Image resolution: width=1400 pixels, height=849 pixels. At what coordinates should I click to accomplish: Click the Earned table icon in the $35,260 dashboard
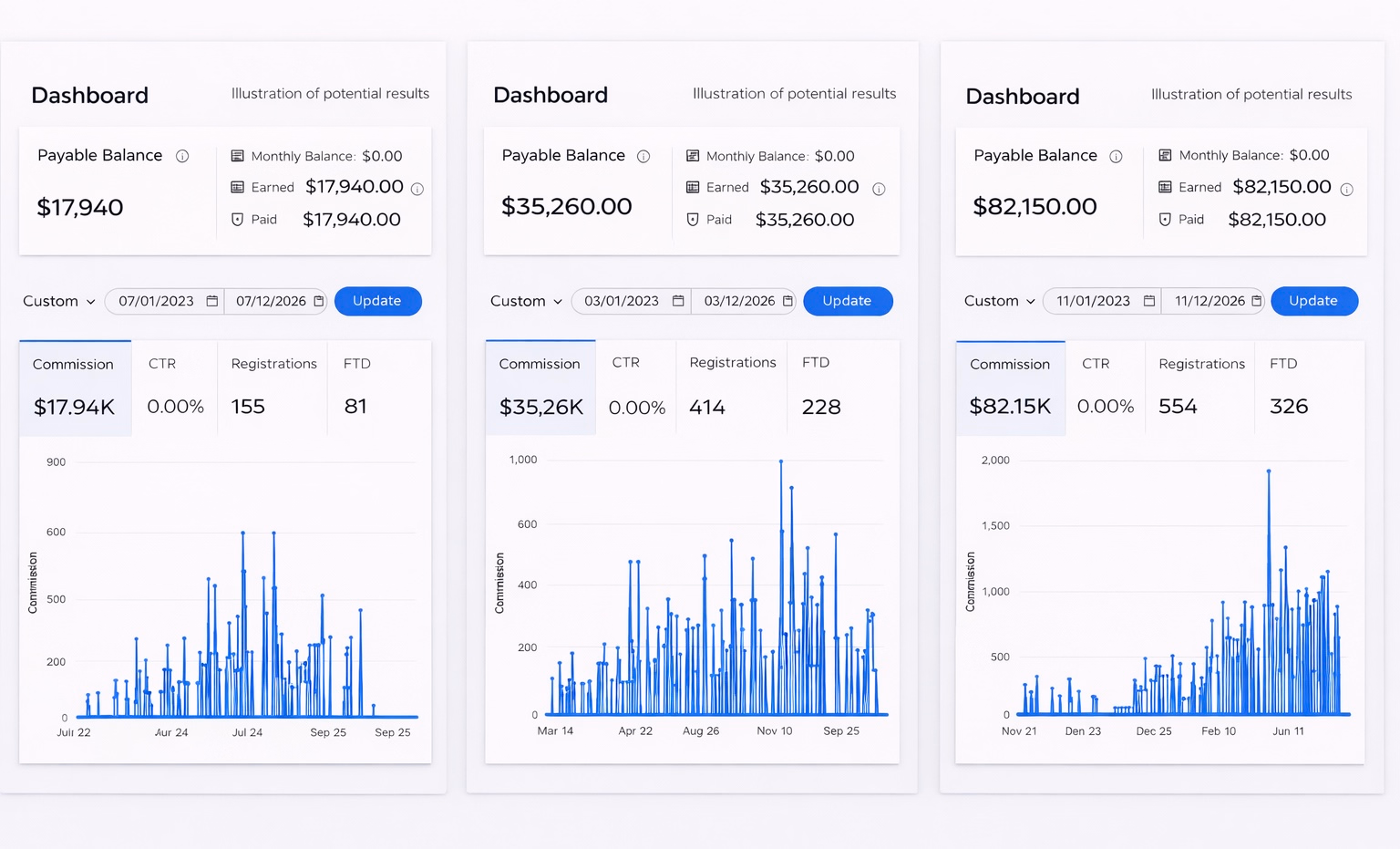(693, 187)
